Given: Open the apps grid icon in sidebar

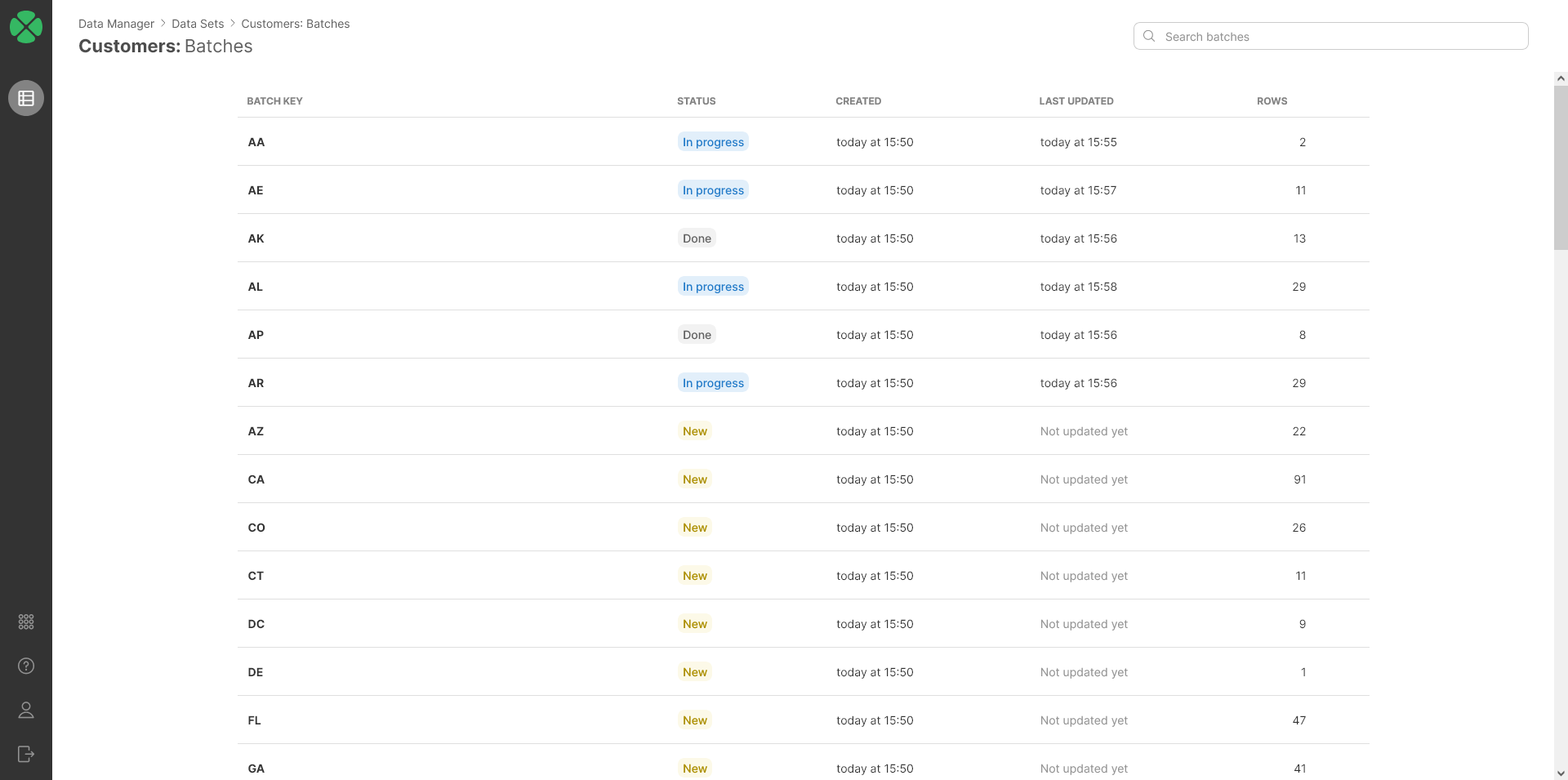Looking at the screenshot, I should 26,622.
